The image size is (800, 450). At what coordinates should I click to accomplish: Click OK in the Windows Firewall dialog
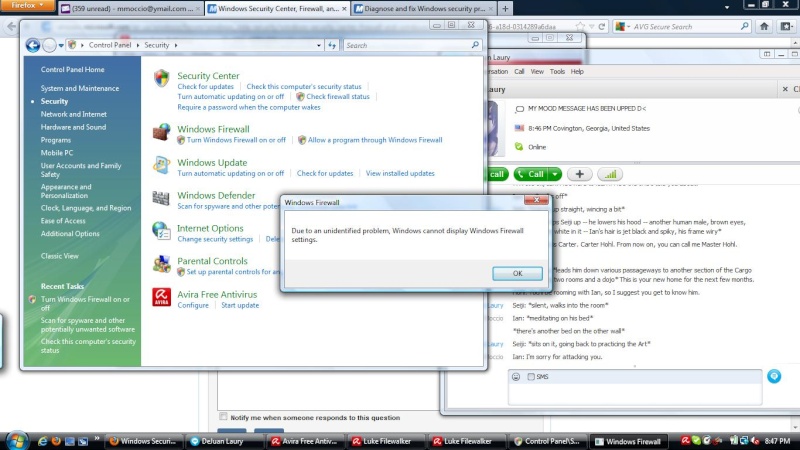517,273
